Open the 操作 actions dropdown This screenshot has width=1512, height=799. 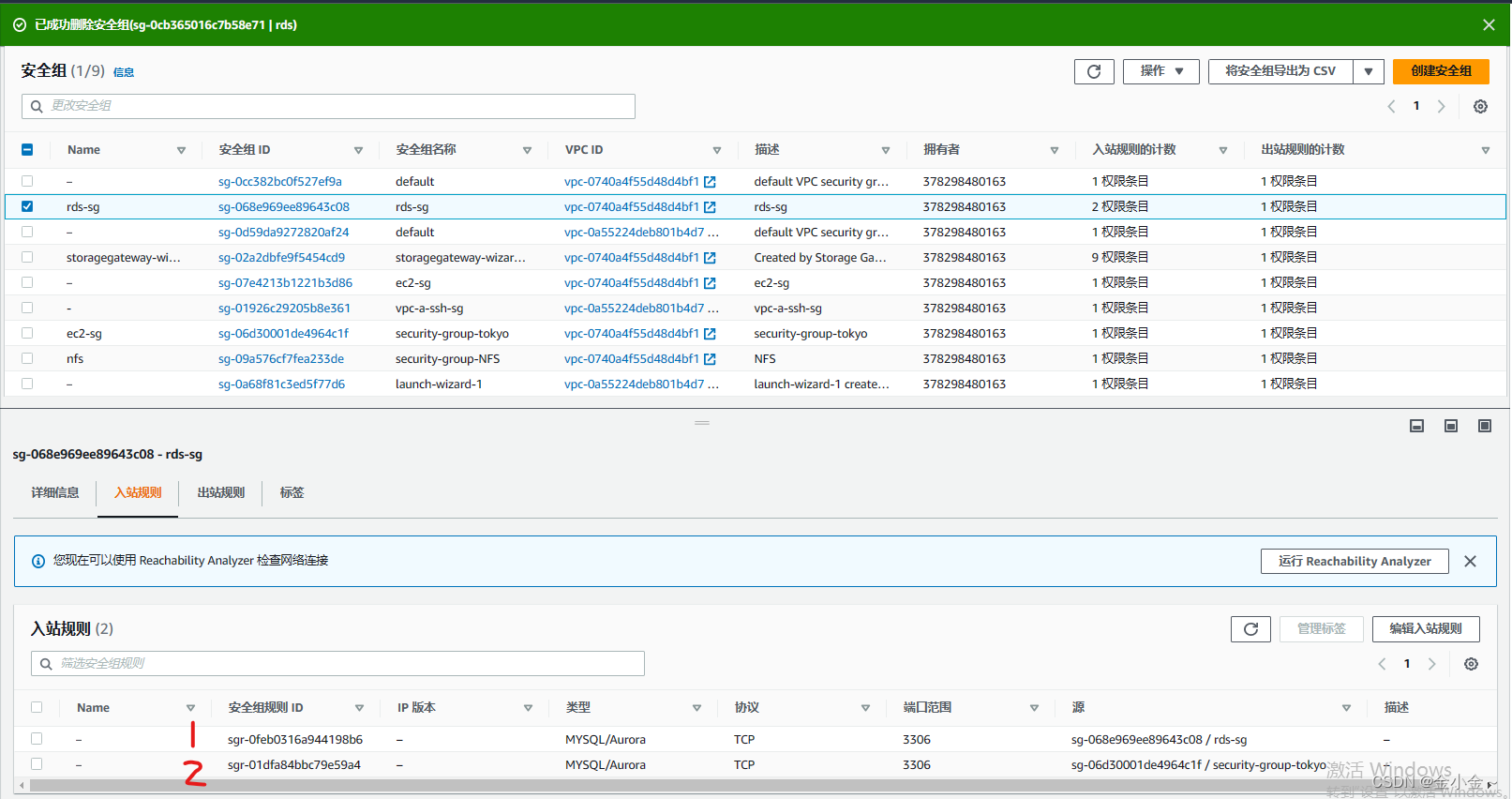(x=1160, y=71)
